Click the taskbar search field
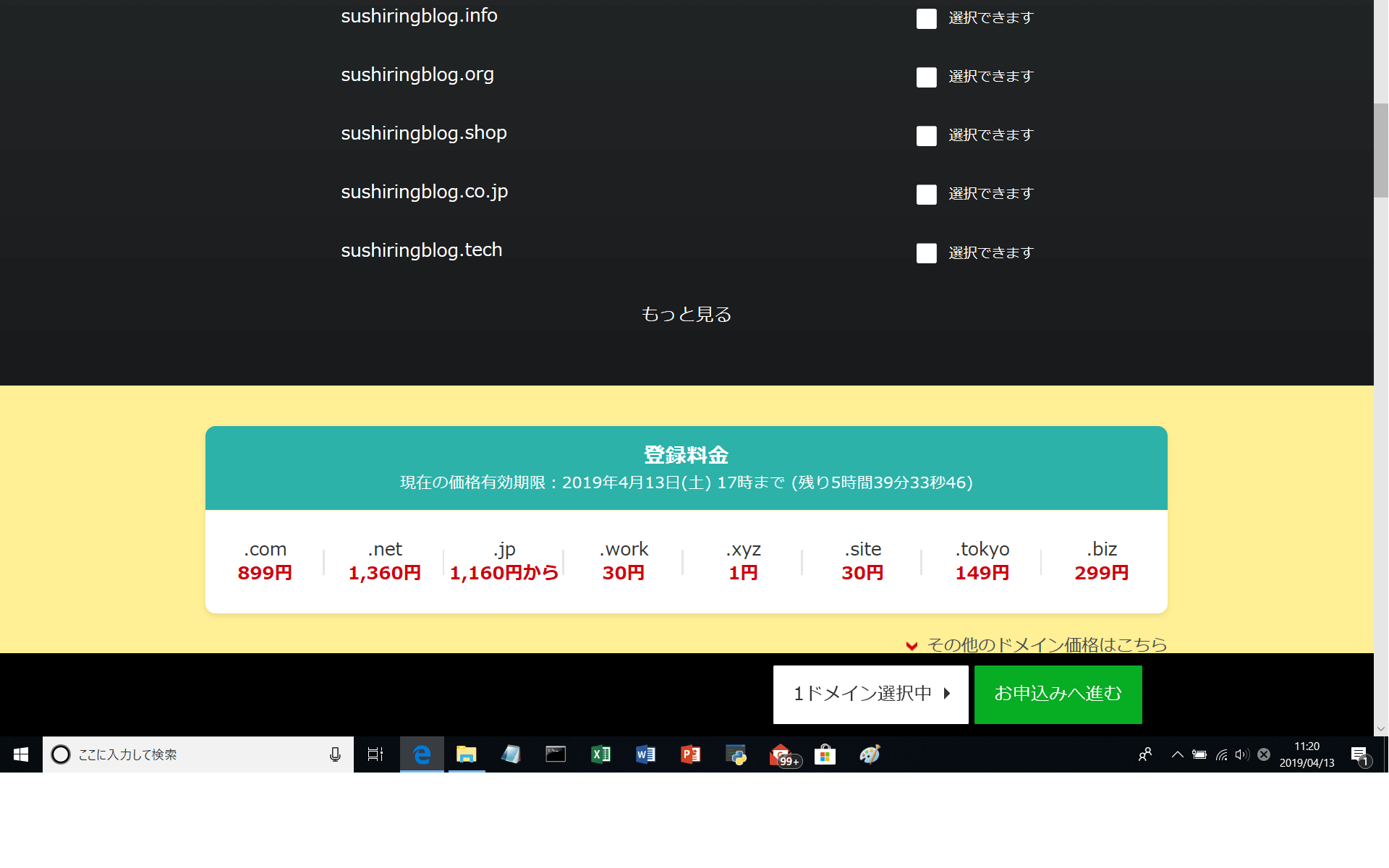Viewport: 1389px width, 868px height. point(198,754)
